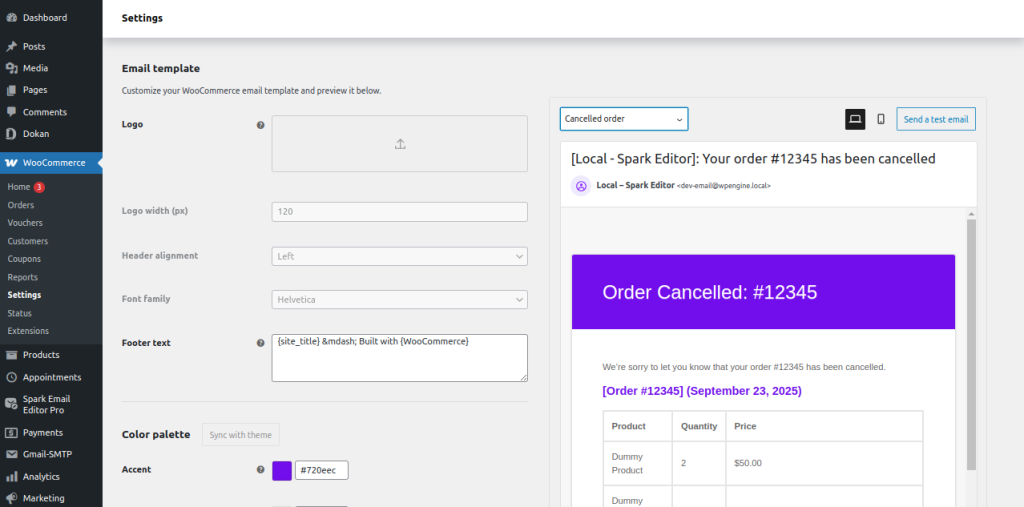The image size is (1024, 507).
Task: Open Appointments in the sidebar
Action: coord(51,377)
